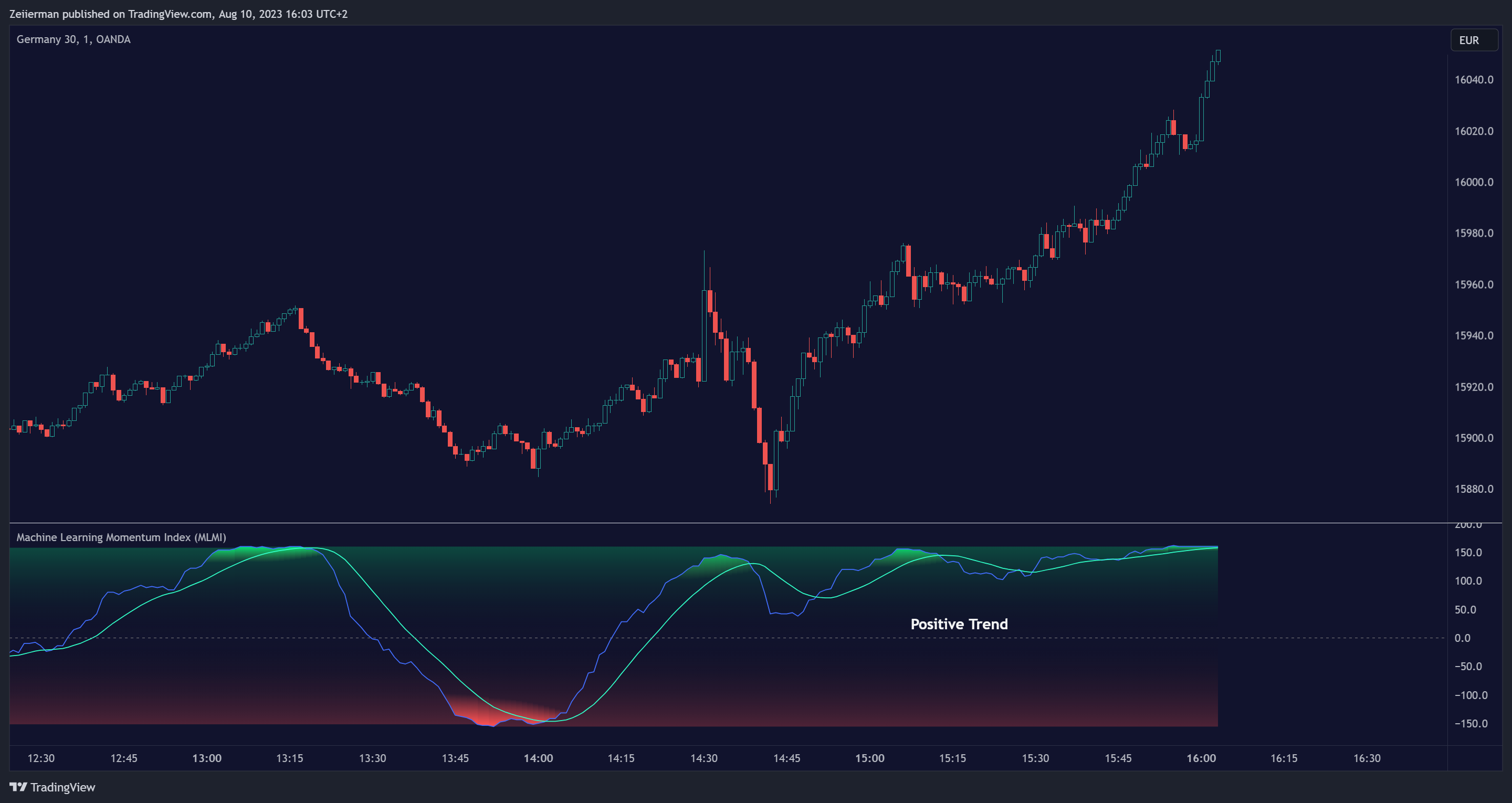Click the 13:30 time axis label
The image size is (1512, 803).
click(373, 758)
